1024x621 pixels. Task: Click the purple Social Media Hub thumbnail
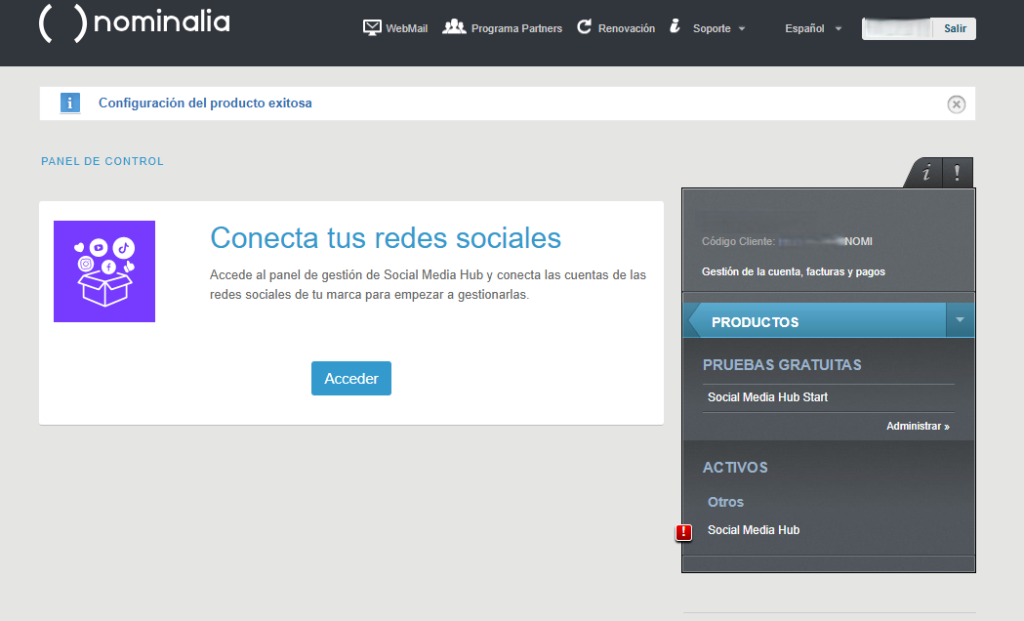pyautogui.click(x=104, y=271)
